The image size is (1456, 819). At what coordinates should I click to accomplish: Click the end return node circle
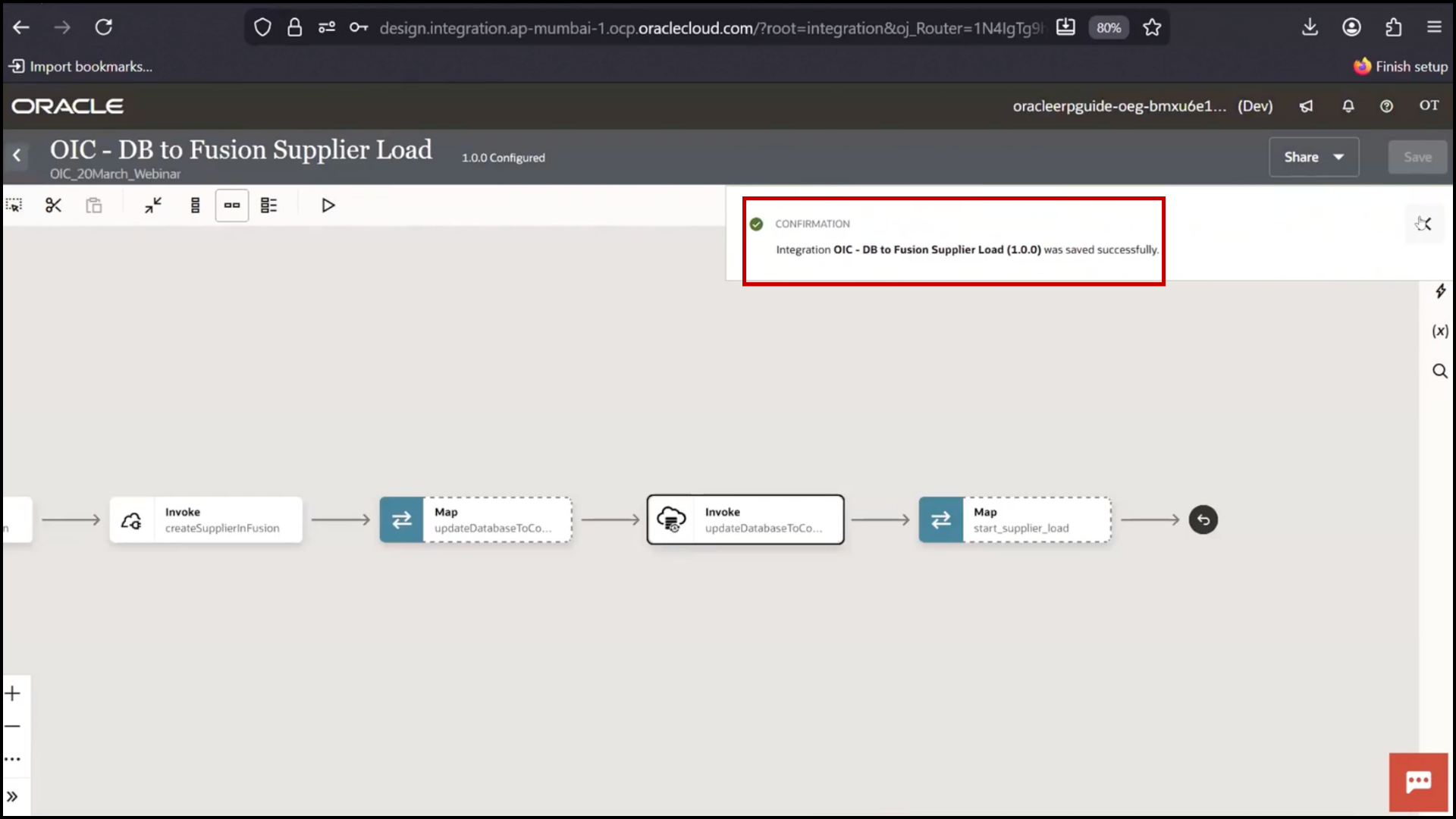pyautogui.click(x=1203, y=519)
